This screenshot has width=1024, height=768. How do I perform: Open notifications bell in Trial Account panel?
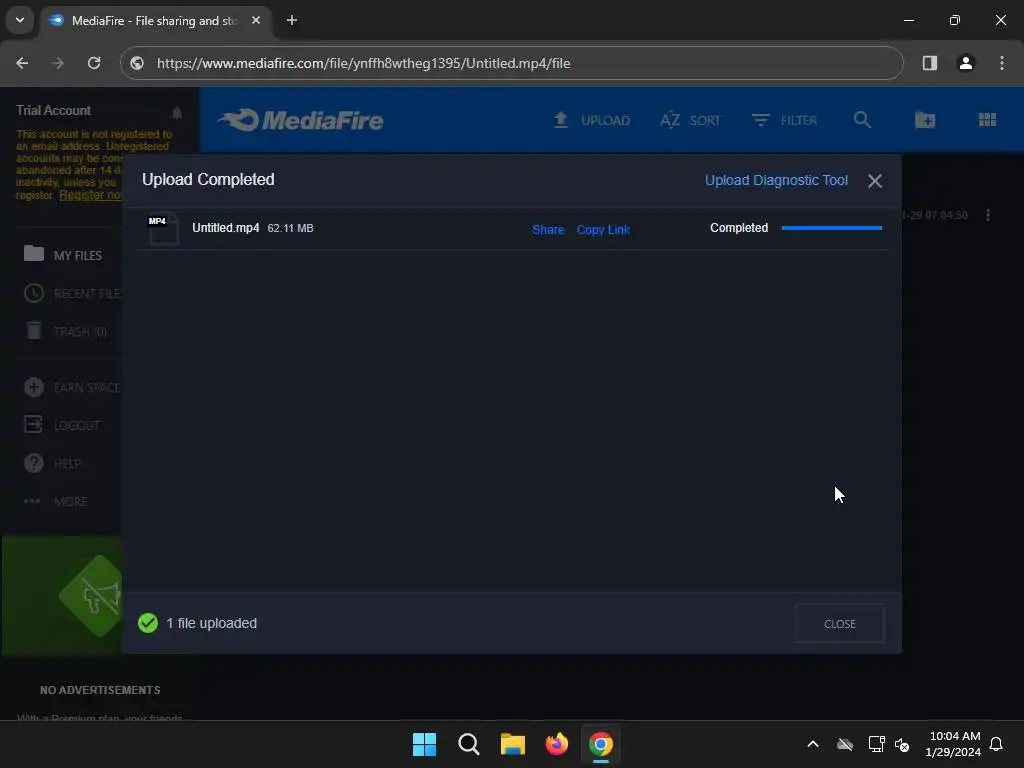[177, 112]
